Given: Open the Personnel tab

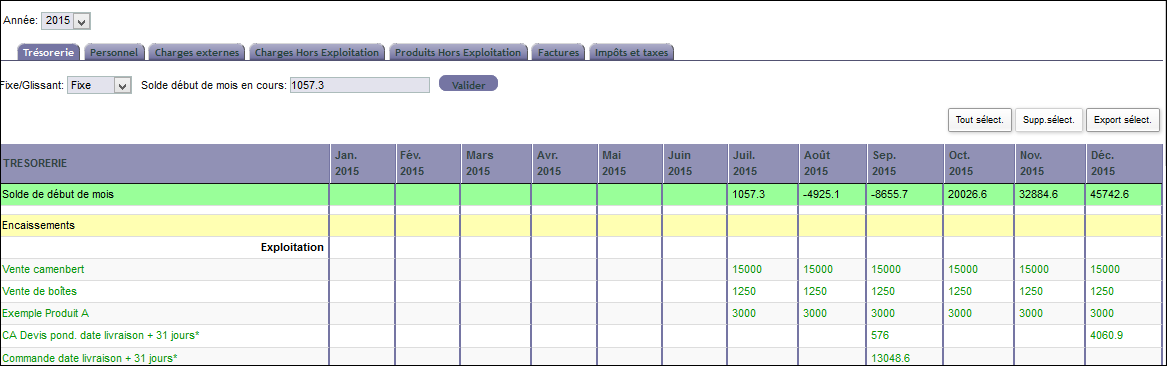Looking at the screenshot, I should (x=114, y=53).
